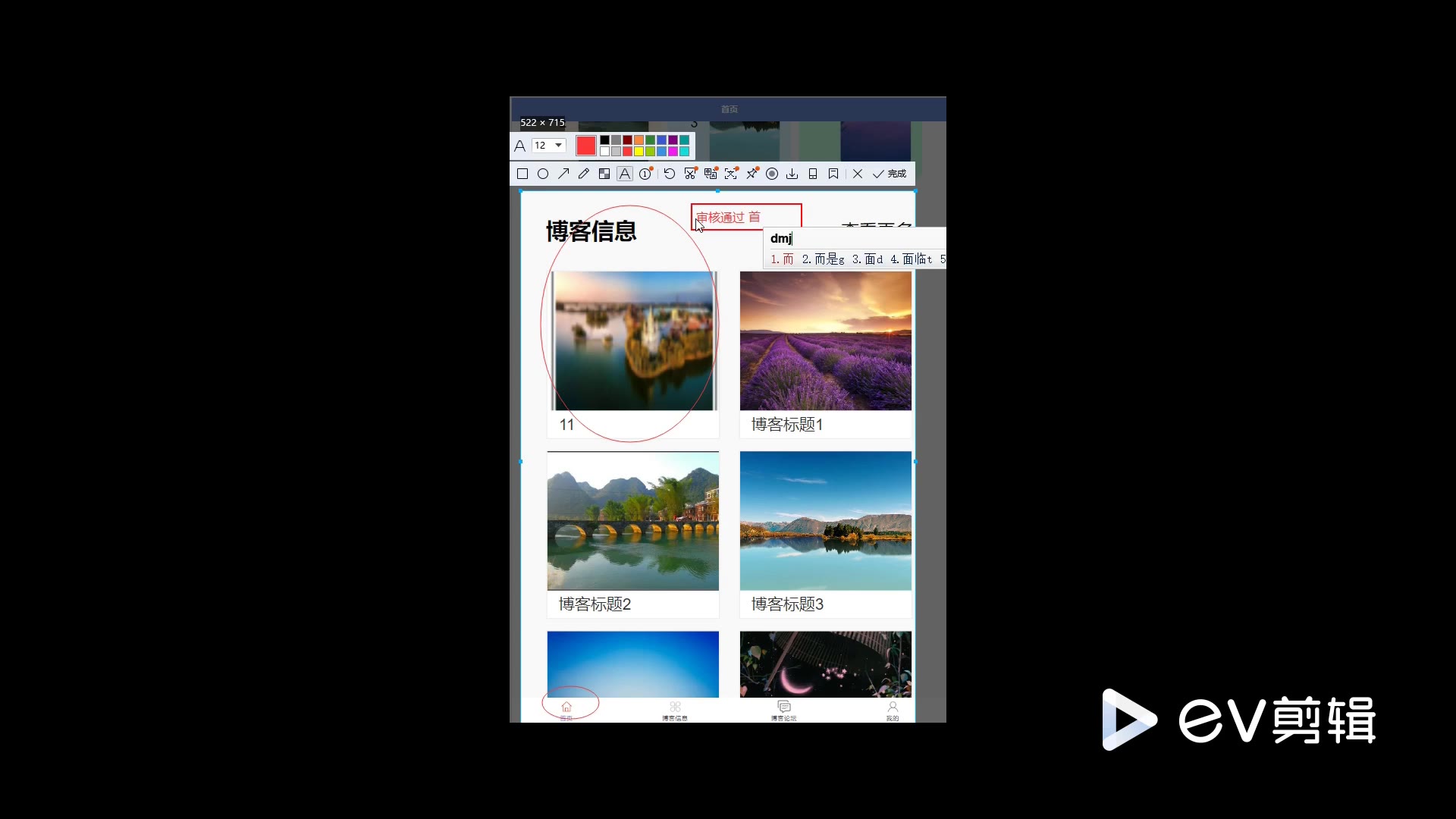This screenshot has width=1456, height=819.
Task: Open the lavender field 博客标题1 image
Action: click(x=826, y=340)
